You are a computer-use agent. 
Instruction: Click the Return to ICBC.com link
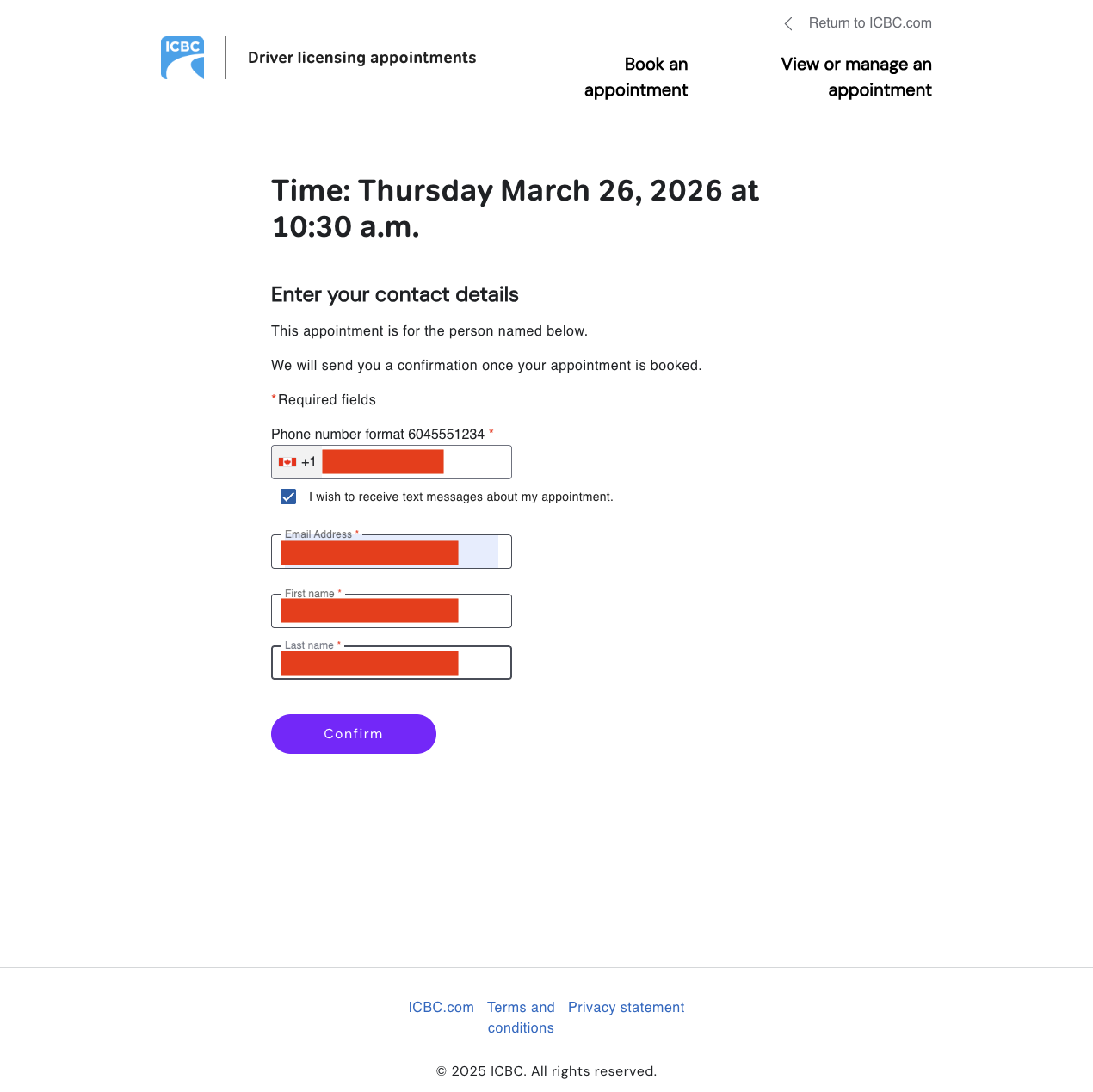869,23
